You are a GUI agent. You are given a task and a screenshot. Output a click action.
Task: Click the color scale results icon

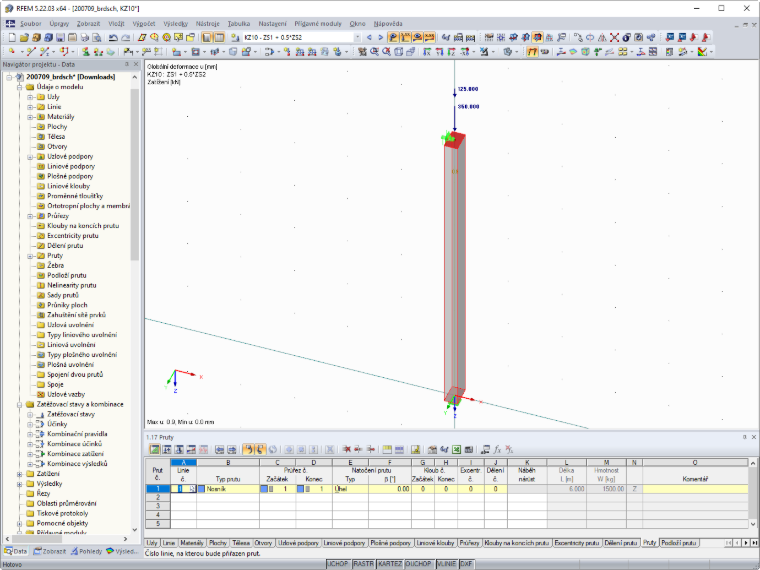[703, 51]
